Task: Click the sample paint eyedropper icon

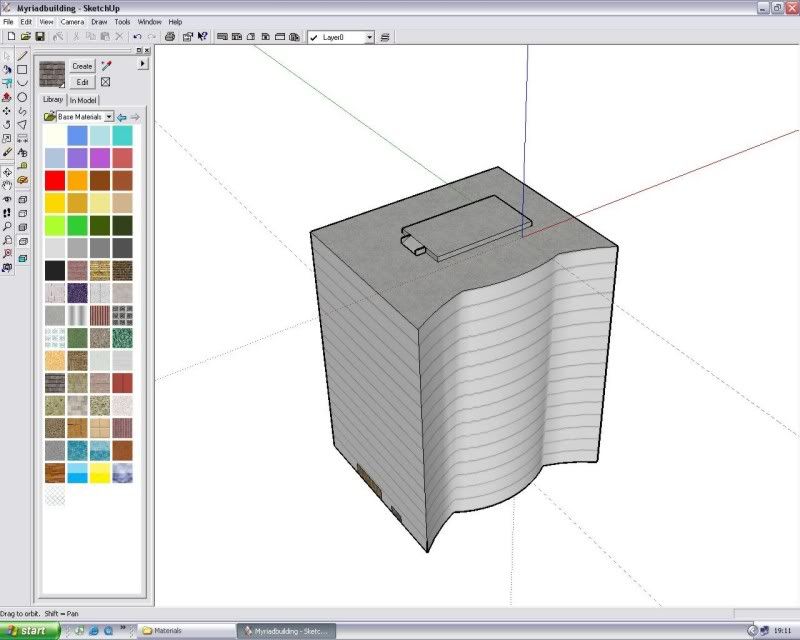Action: pyautogui.click(x=107, y=65)
